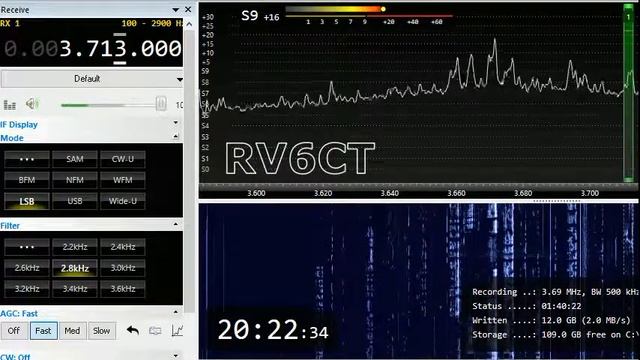Set filter bandwidth to 2.4kHz
This screenshot has width=640, height=360.
point(122,247)
